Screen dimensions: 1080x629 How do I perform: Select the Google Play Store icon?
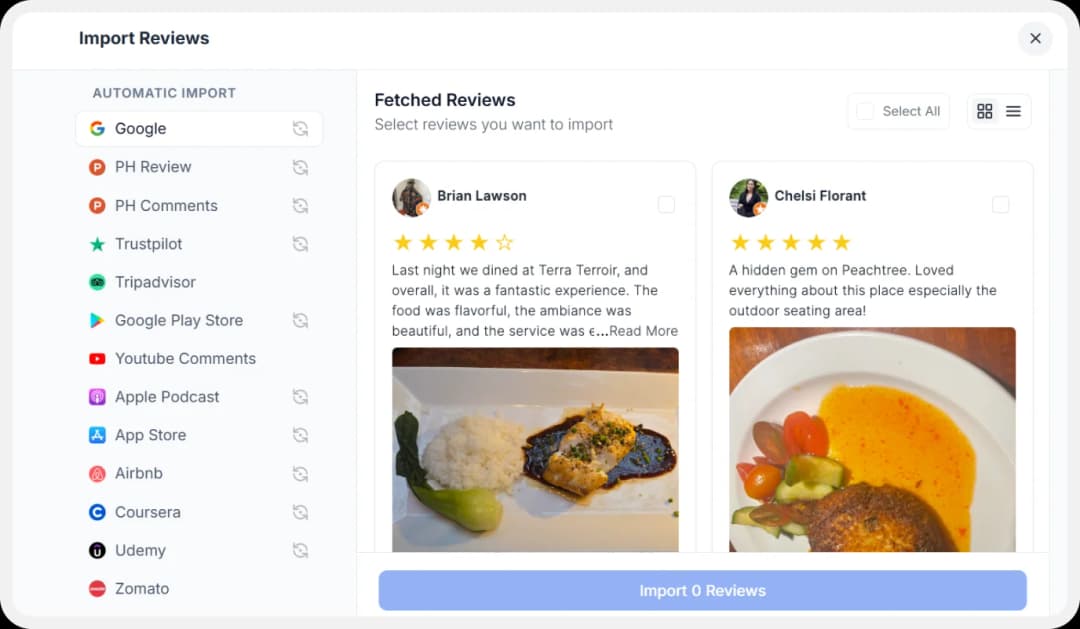(97, 320)
